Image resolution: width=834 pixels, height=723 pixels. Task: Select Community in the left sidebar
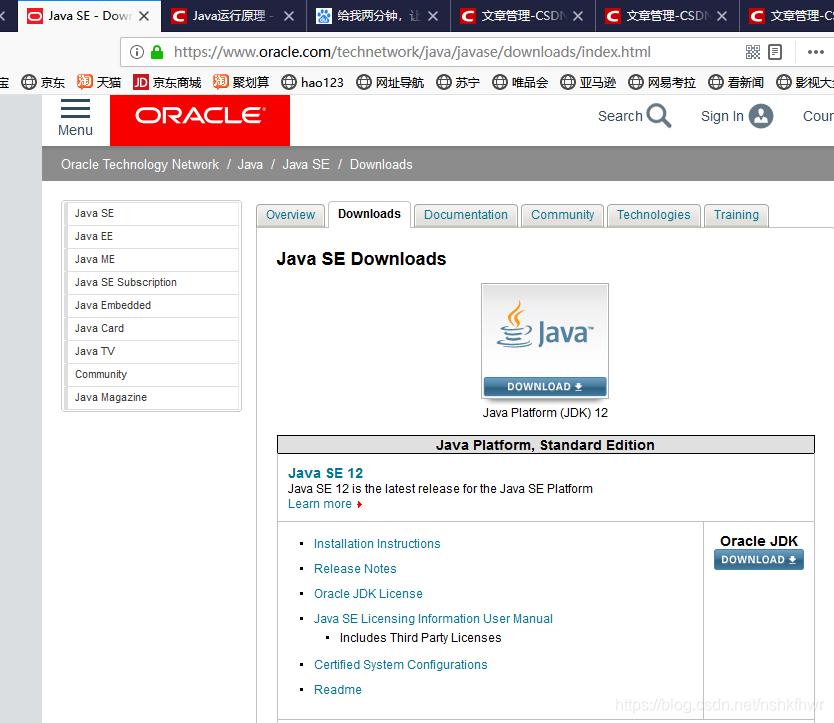tap(152, 375)
